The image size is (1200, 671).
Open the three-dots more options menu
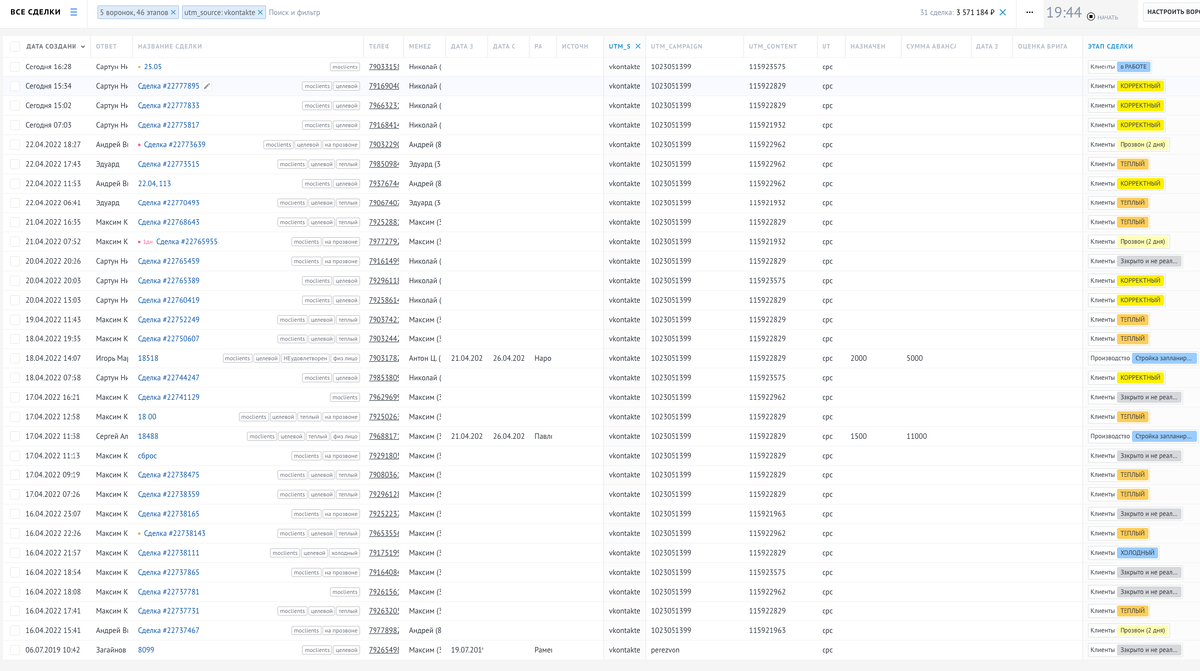[1030, 12]
